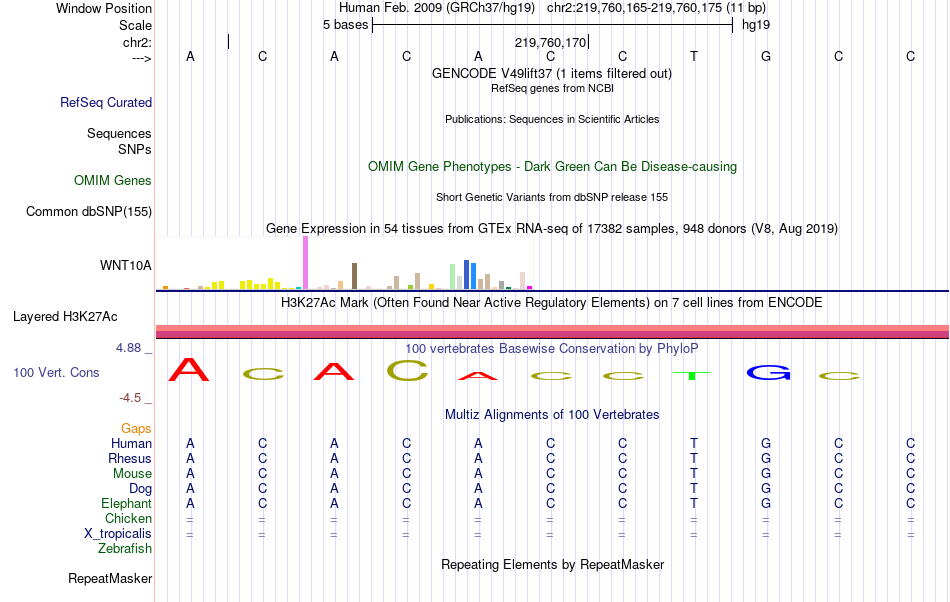Viewport: 950px width, 602px height.
Task: Select the Human alignment row label
Action: (131, 443)
